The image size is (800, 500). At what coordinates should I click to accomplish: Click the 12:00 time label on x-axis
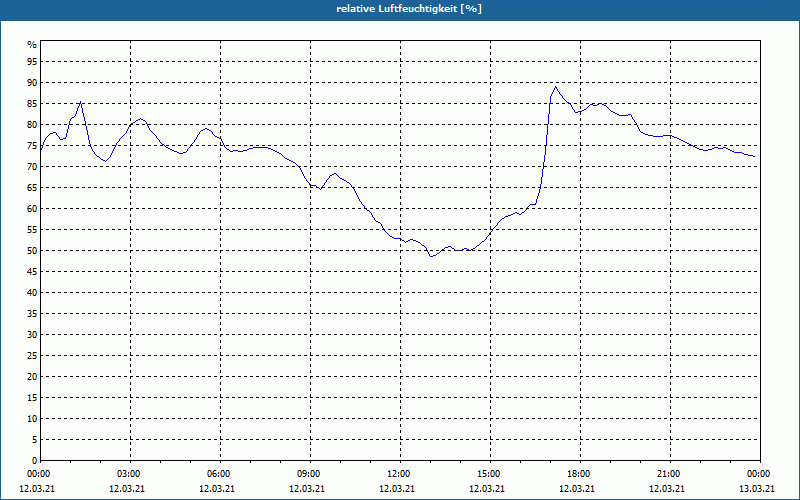click(400, 474)
